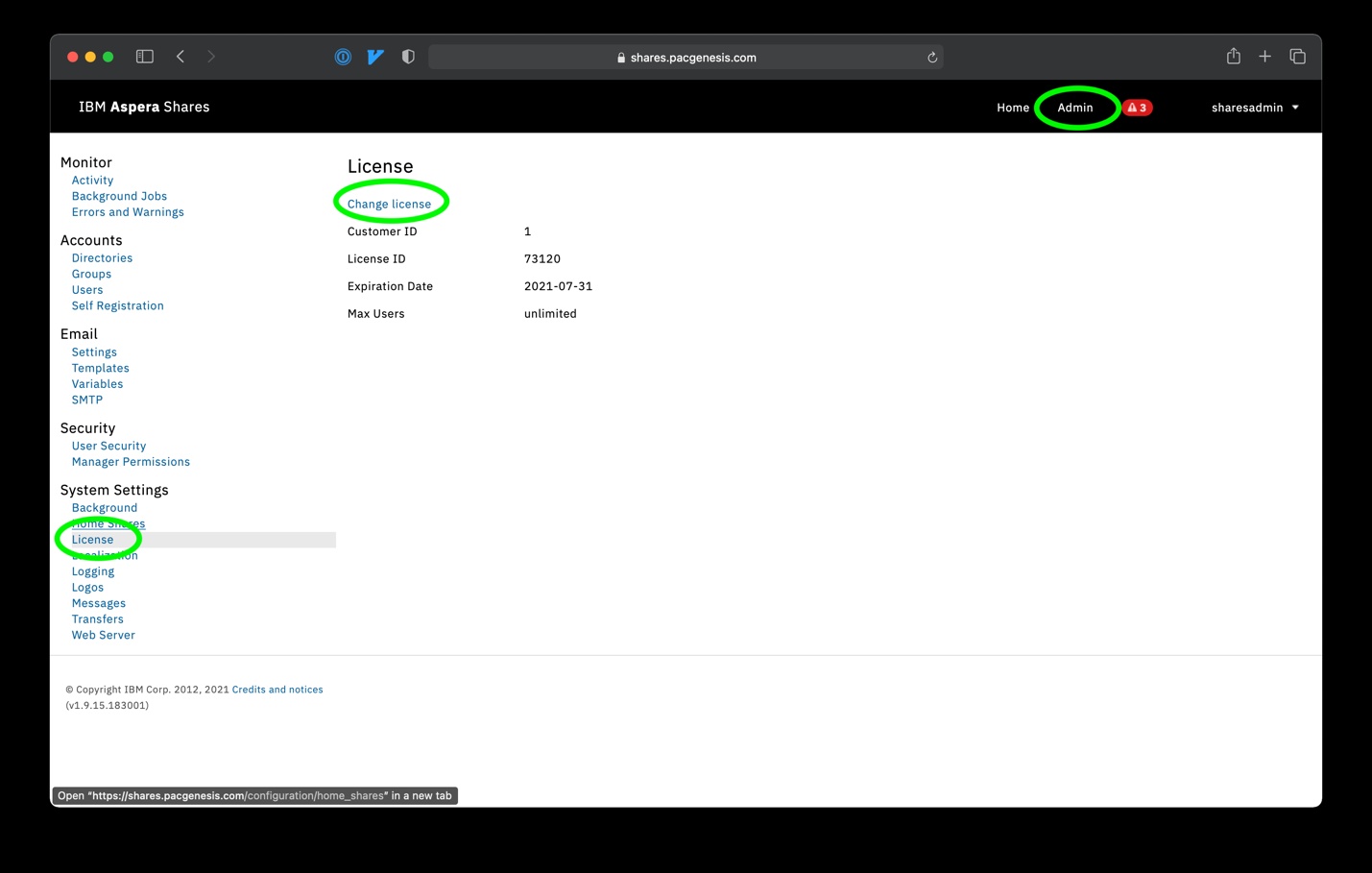
Task: Click the Change license link
Action: pos(389,204)
